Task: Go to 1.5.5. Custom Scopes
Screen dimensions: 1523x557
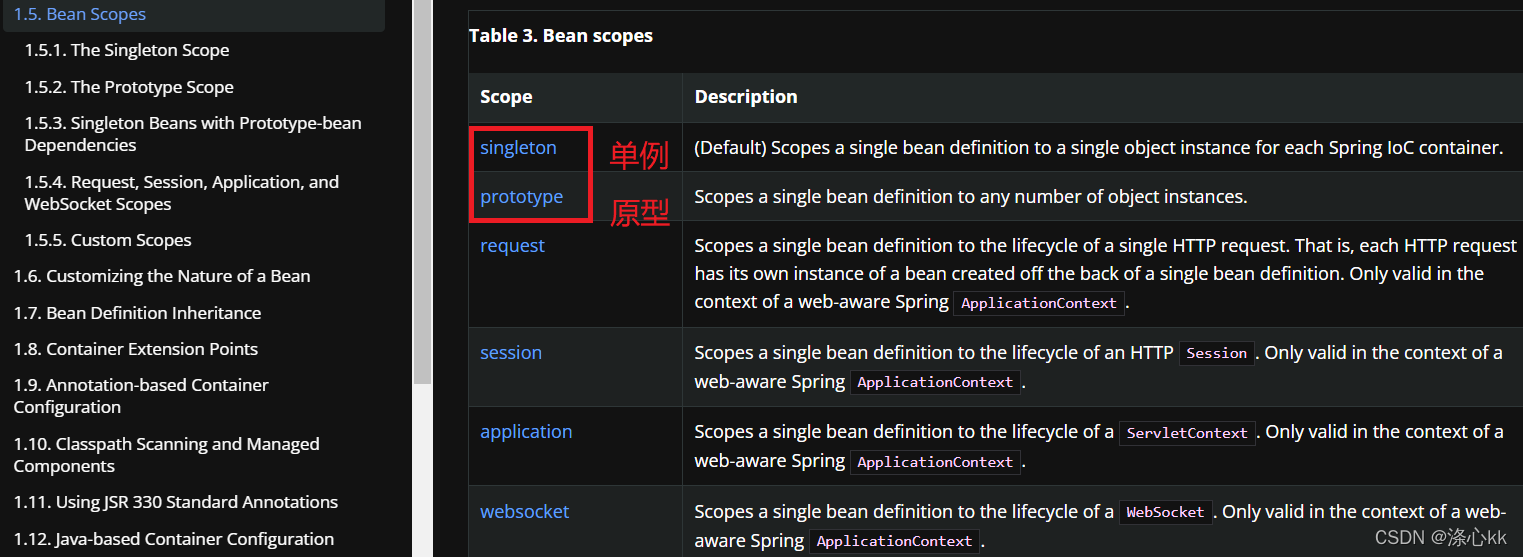Action: click(x=108, y=240)
